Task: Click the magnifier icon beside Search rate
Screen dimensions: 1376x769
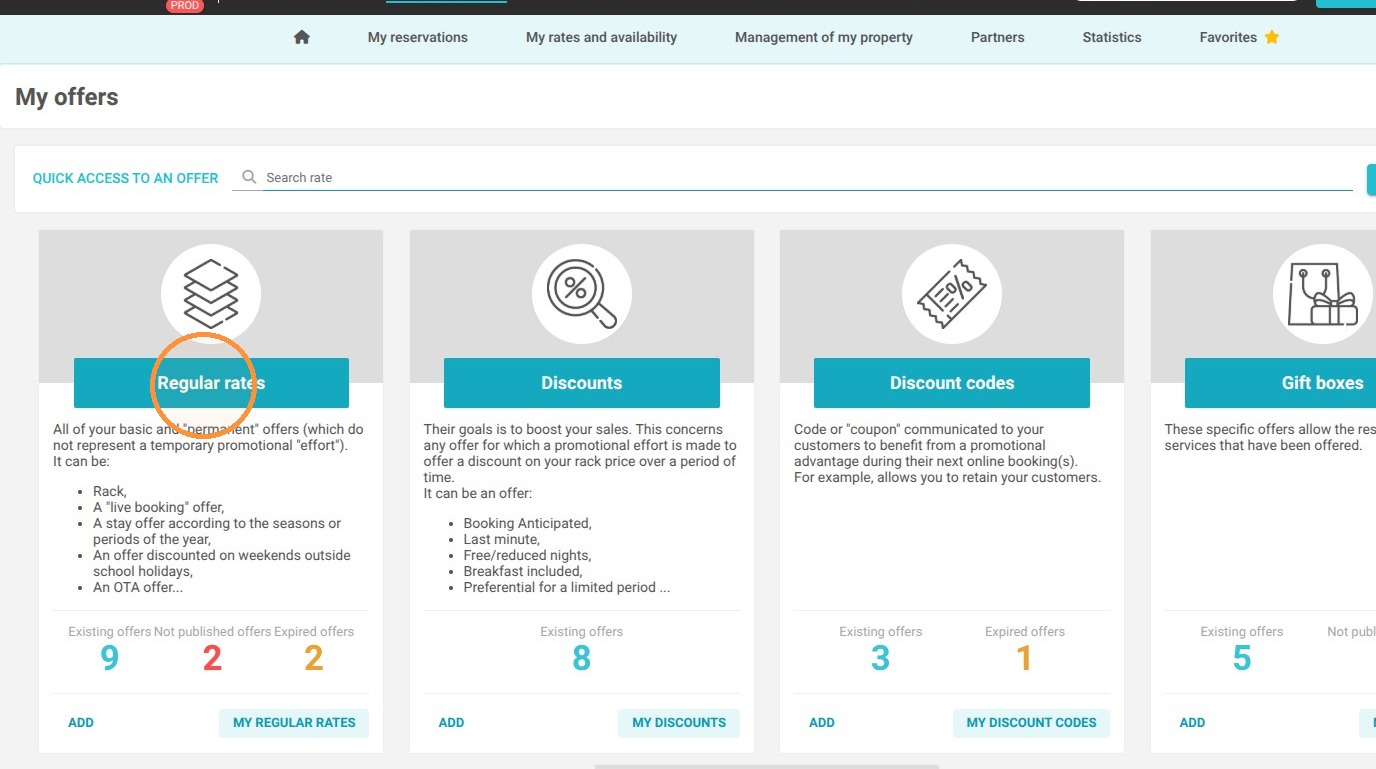Action: tap(249, 177)
